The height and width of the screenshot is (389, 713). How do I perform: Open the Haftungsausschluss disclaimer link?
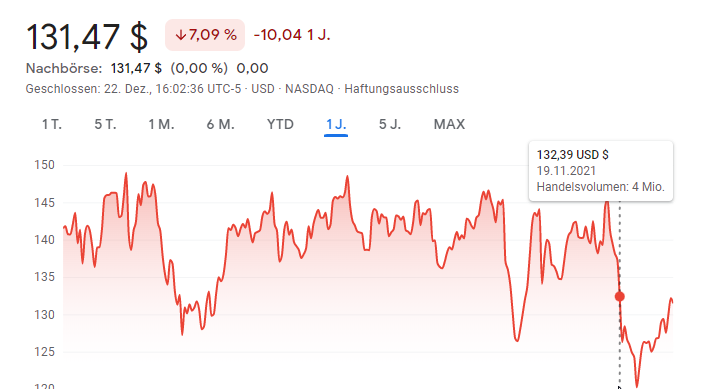pyautogui.click(x=402, y=89)
